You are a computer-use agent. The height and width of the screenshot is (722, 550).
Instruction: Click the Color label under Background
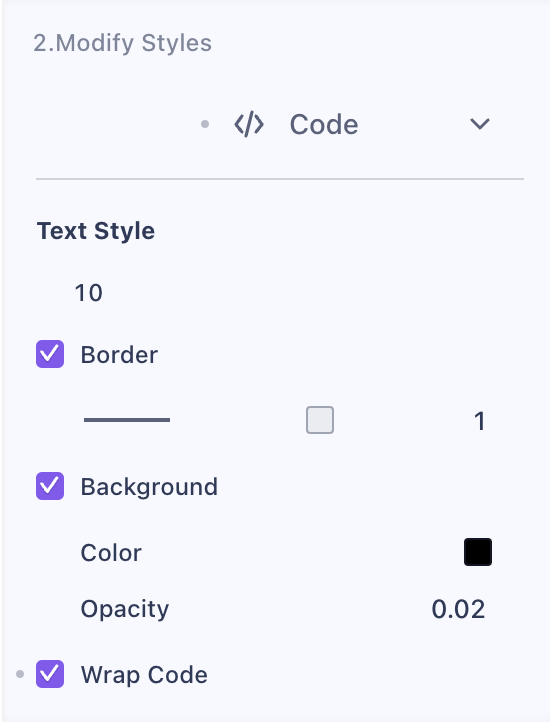point(111,553)
